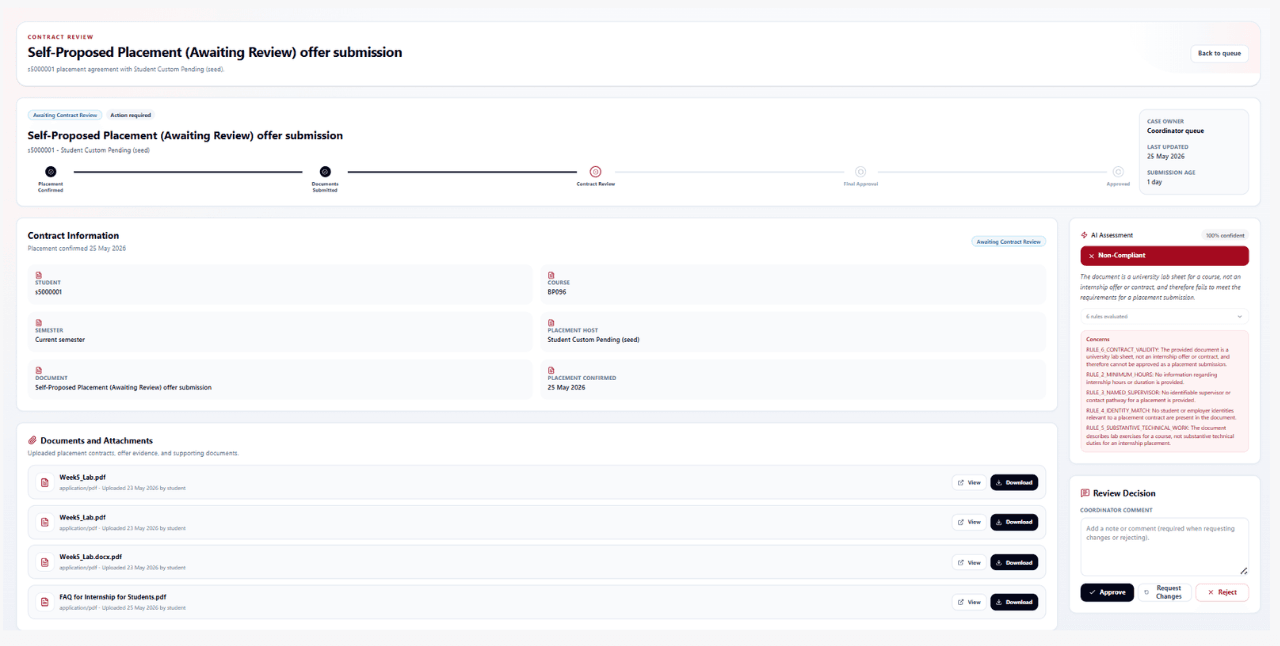Click the RULE_5_SUBSTANTIVE_TECHNICAL_WORK concern text

[x=1160, y=435]
